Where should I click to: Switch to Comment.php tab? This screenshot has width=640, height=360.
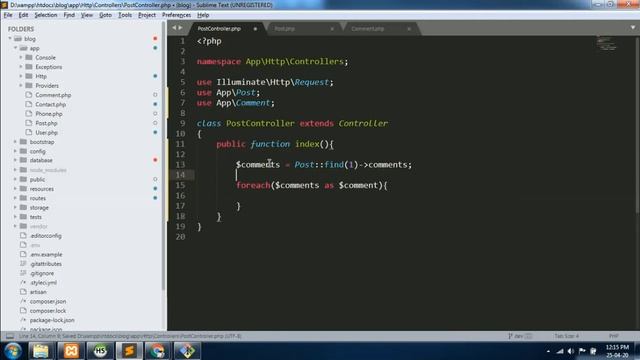(367, 29)
